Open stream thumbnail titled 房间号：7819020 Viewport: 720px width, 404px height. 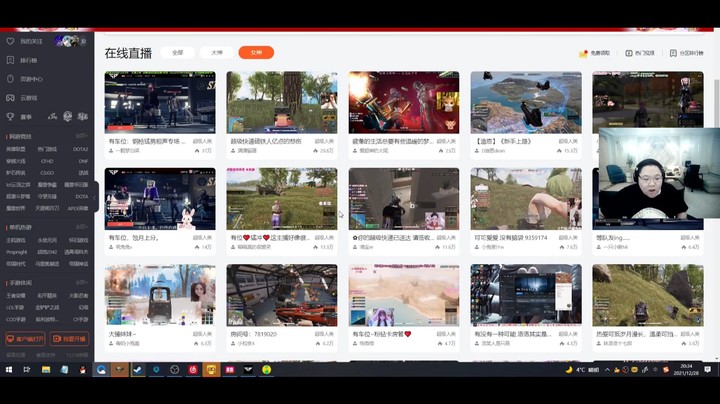[x=281, y=295]
